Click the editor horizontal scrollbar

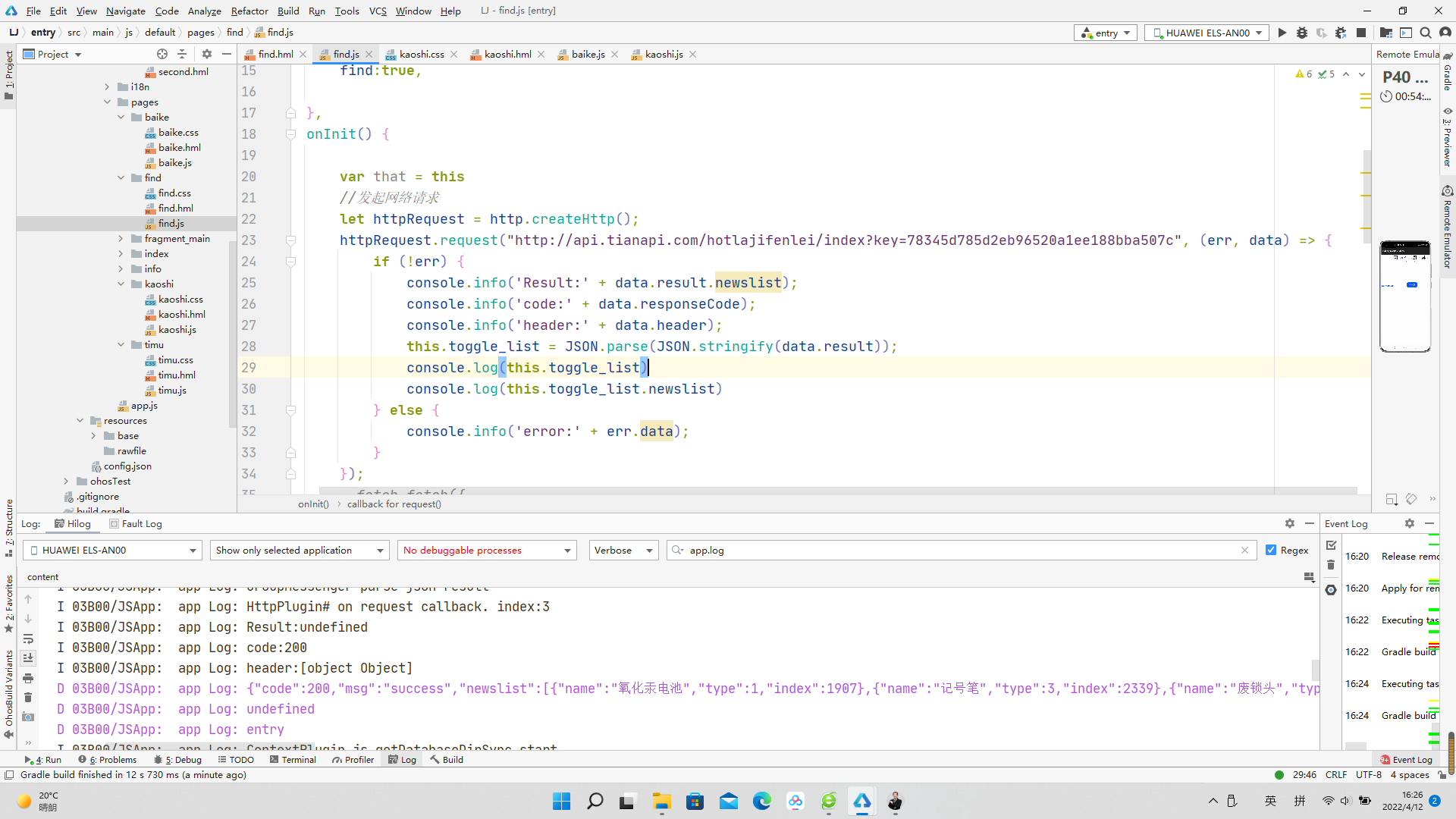(x=837, y=490)
